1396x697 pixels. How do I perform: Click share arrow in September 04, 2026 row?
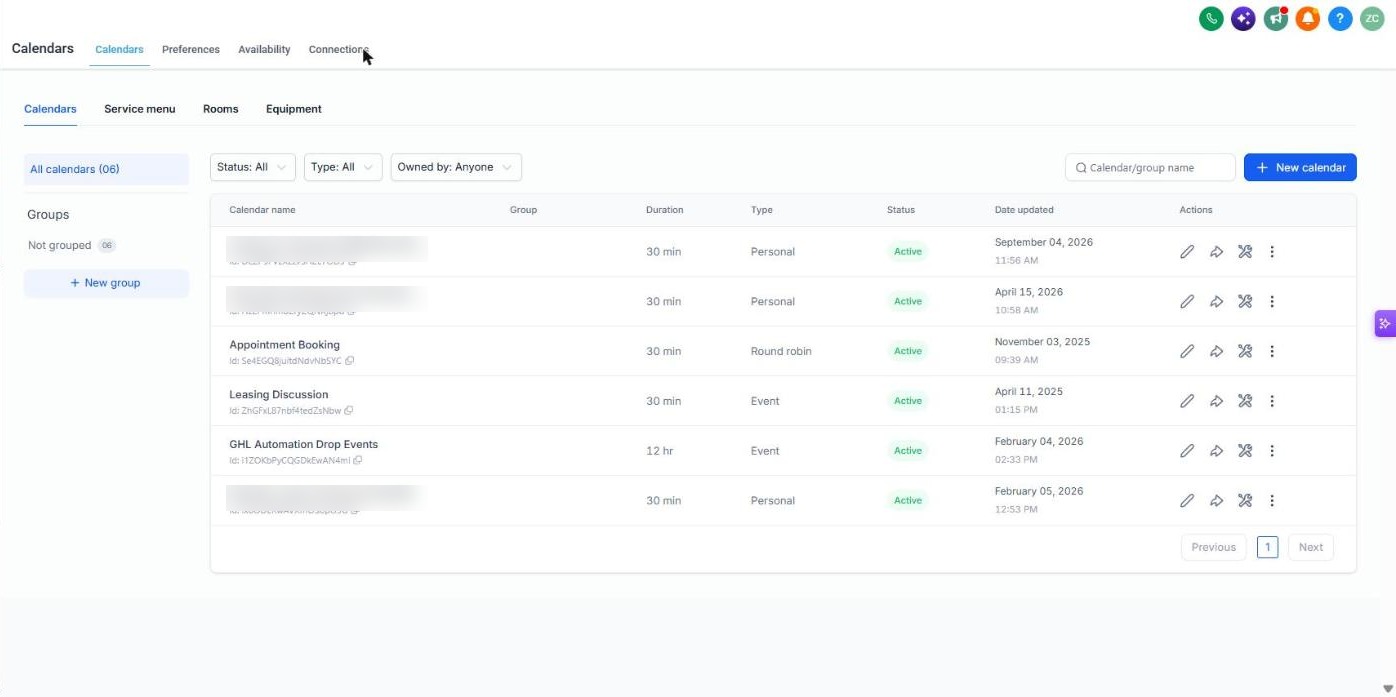coord(1216,252)
